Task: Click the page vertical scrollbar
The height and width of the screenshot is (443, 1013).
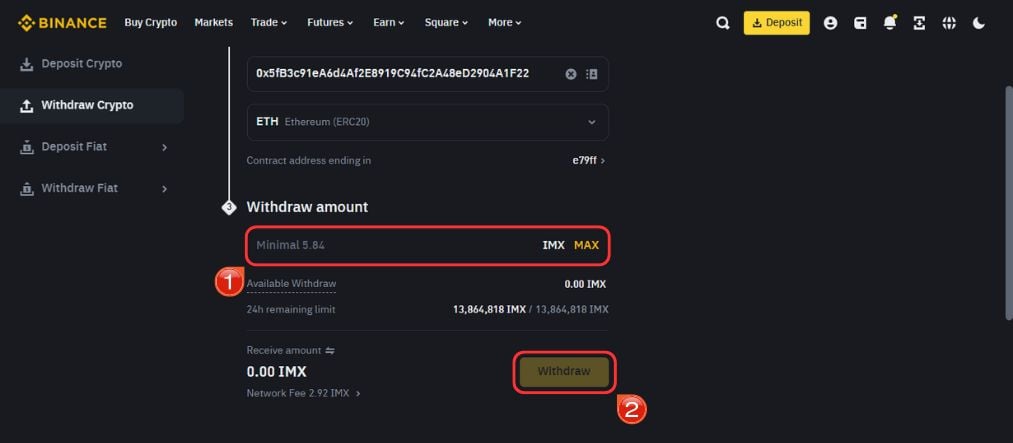Action: click(x=1008, y=201)
